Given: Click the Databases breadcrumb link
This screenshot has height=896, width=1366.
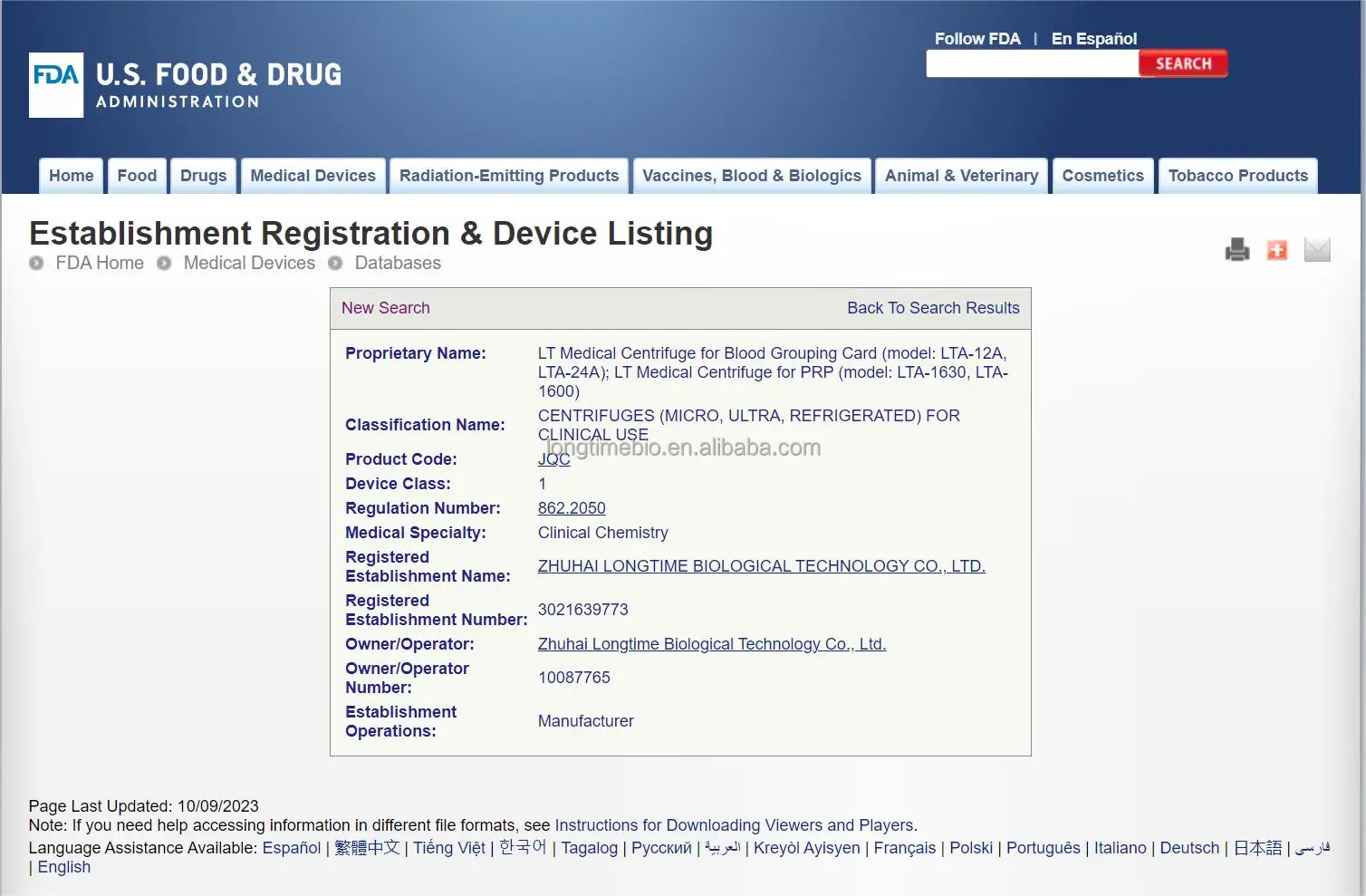Looking at the screenshot, I should [397, 263].
